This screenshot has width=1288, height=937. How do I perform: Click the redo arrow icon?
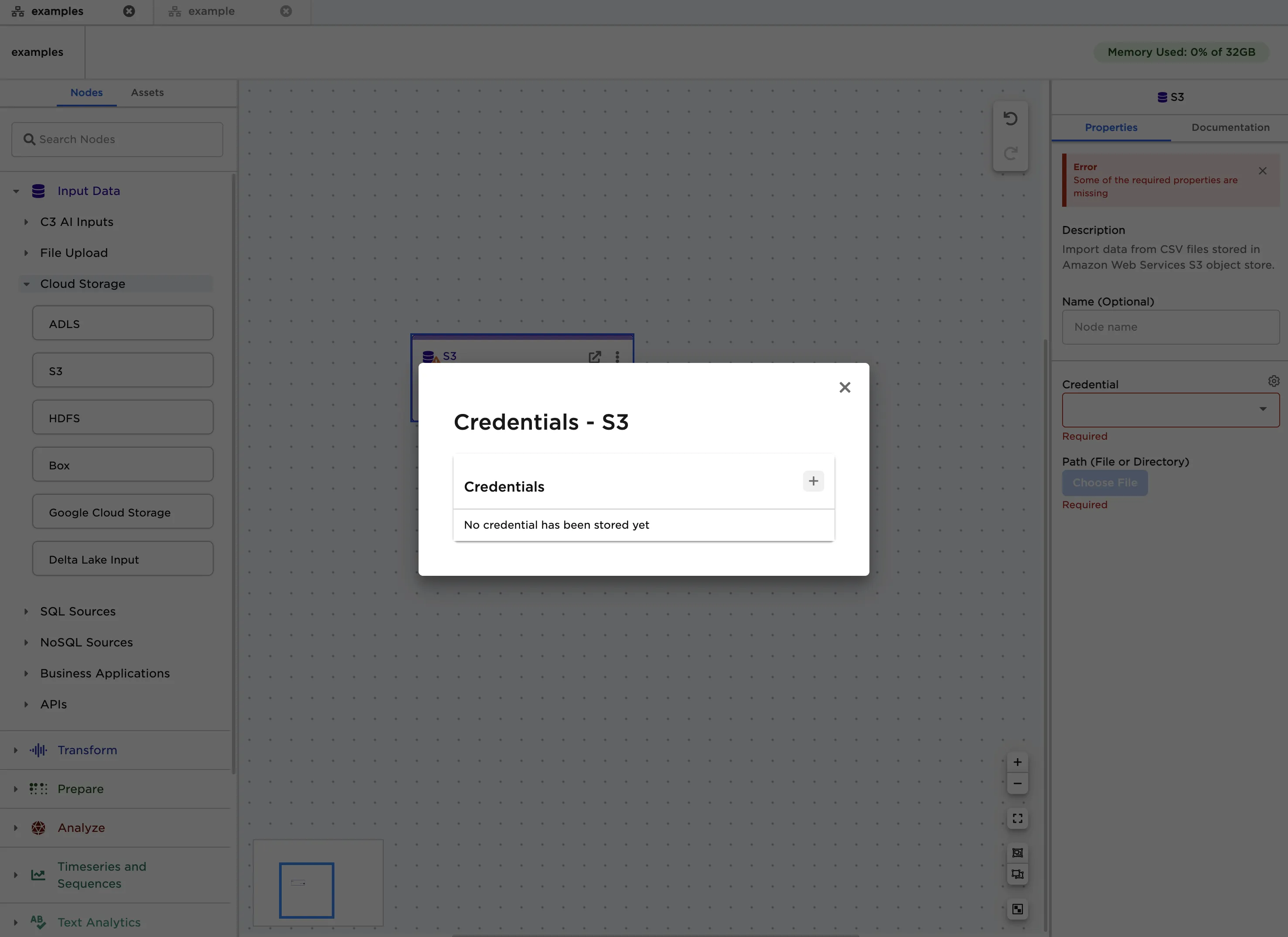pyautogui.click(x=1010, y=154)
